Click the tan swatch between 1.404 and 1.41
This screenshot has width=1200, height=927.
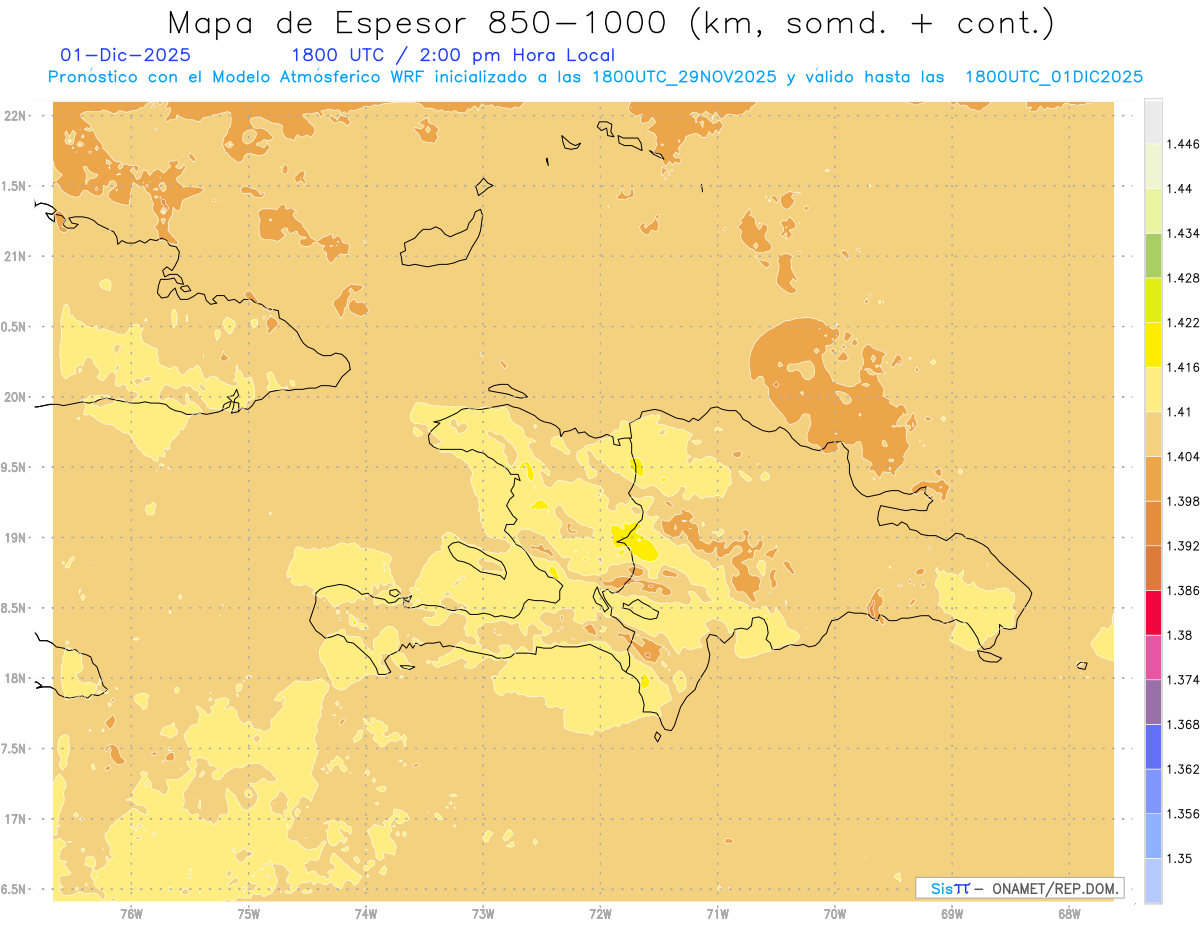pyautogui.click(x=1153, y=434)
